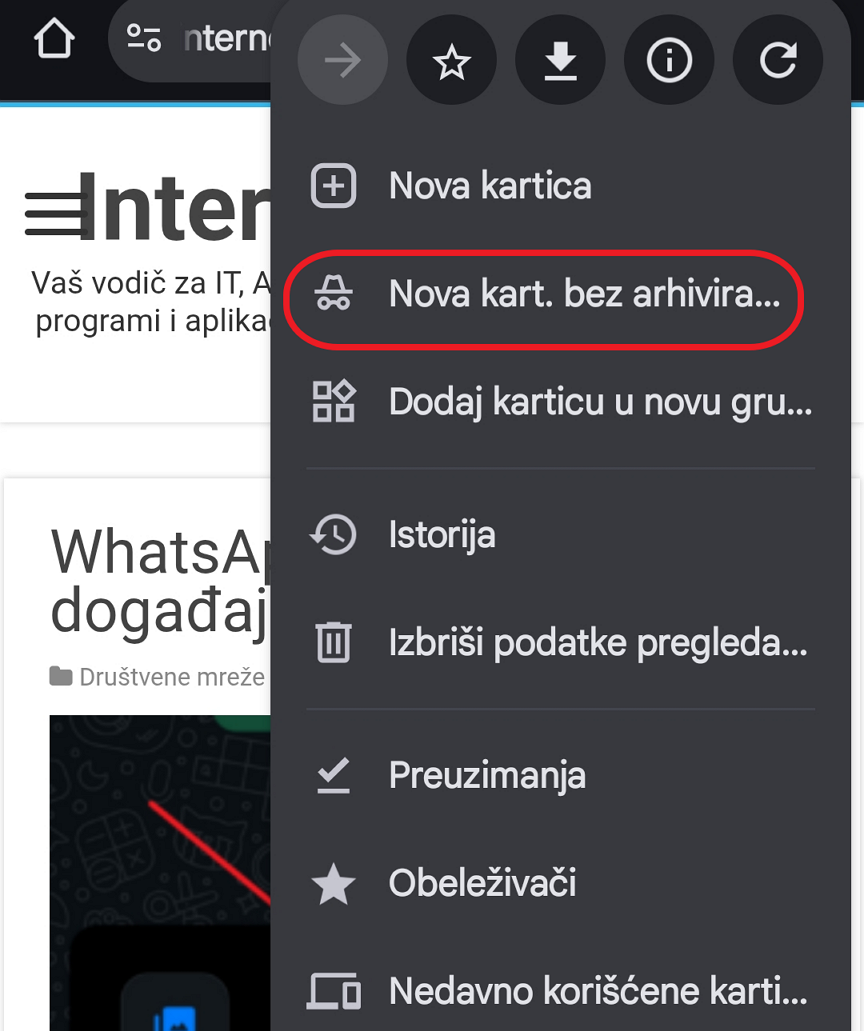The width and height of the screenshot is (864, 1031).
Task: Open the page info icon
Action: pyautogui.click(x=669, y=60)
